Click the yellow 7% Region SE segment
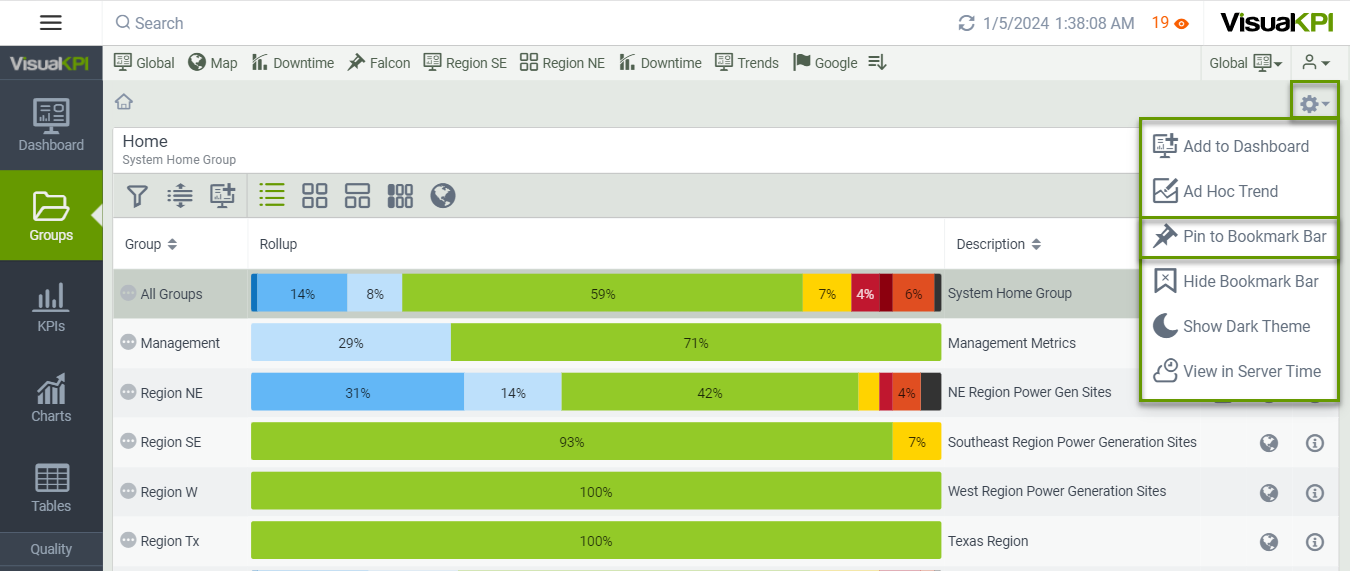Image resolution: width=1350 pixels, height=571 pixels. 916,442
